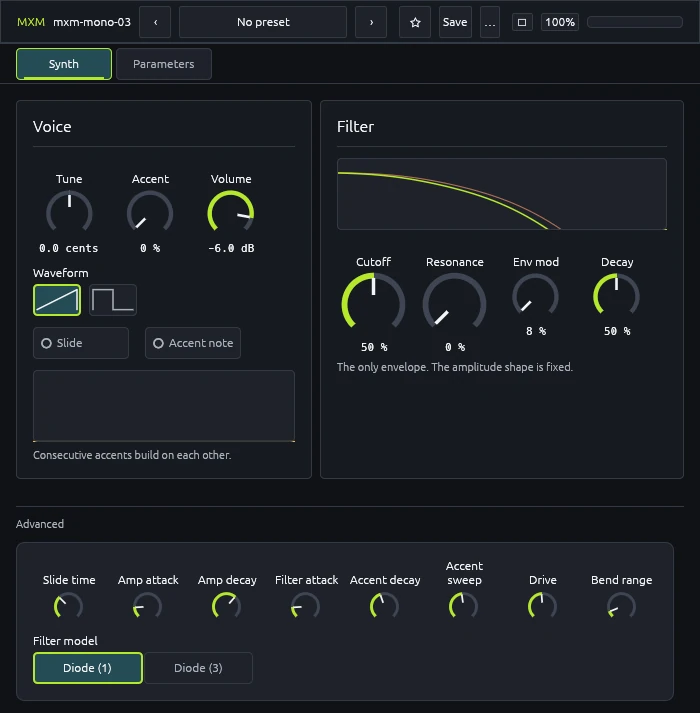Click the filter Decay knob
700x713 pixels.
coord(616,296)
